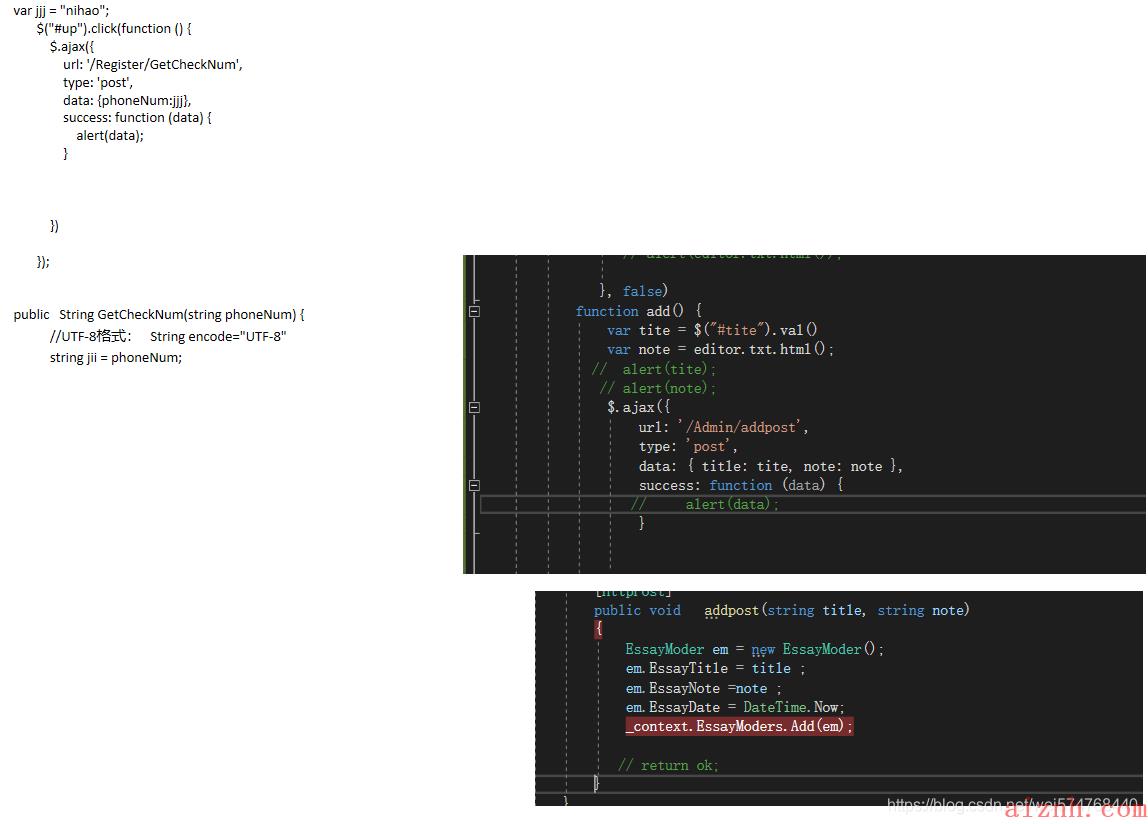Click the commented '// alert(note);' line
The width and height of the screenshot is (1148, 824).
coord(657,388)
